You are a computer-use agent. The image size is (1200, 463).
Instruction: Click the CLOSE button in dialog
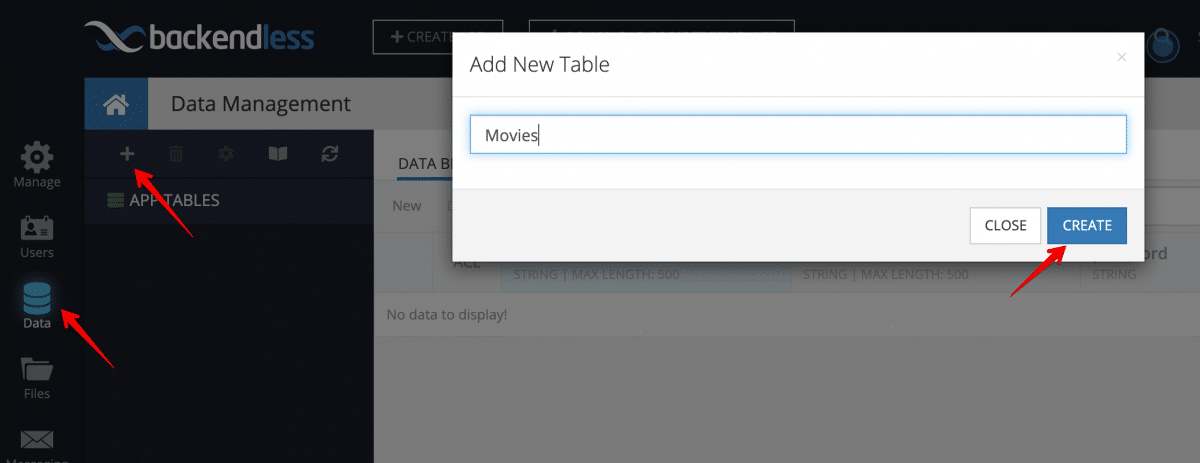click(1005, 225)
